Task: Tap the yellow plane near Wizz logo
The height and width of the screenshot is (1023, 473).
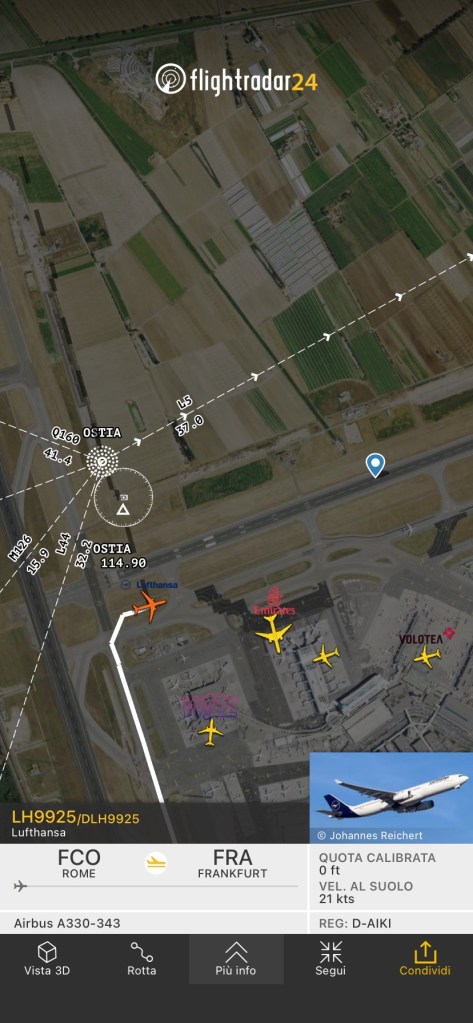Action: [x=211, y=733]
